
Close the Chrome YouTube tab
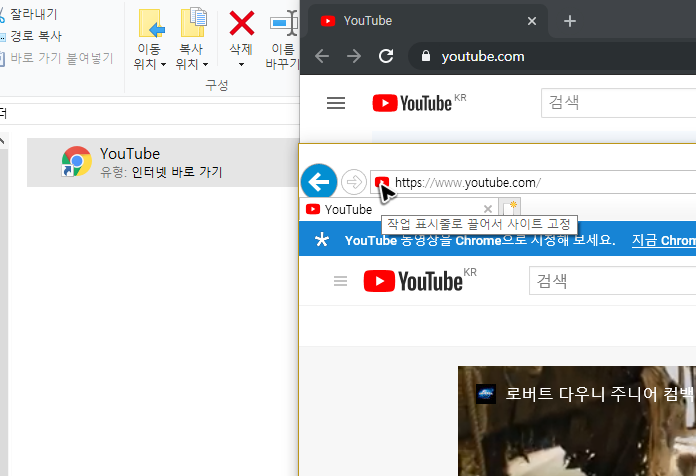click(532, 21)
